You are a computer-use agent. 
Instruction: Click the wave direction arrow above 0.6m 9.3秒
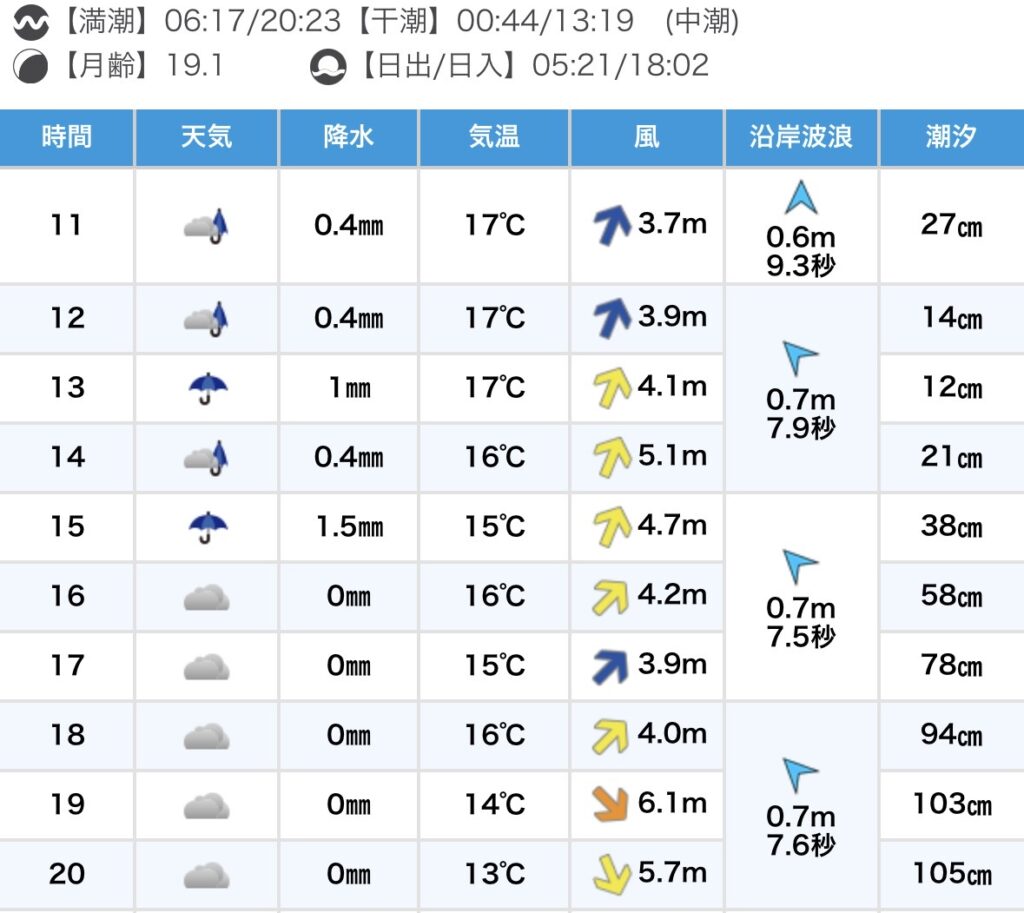tap(800, 198)
